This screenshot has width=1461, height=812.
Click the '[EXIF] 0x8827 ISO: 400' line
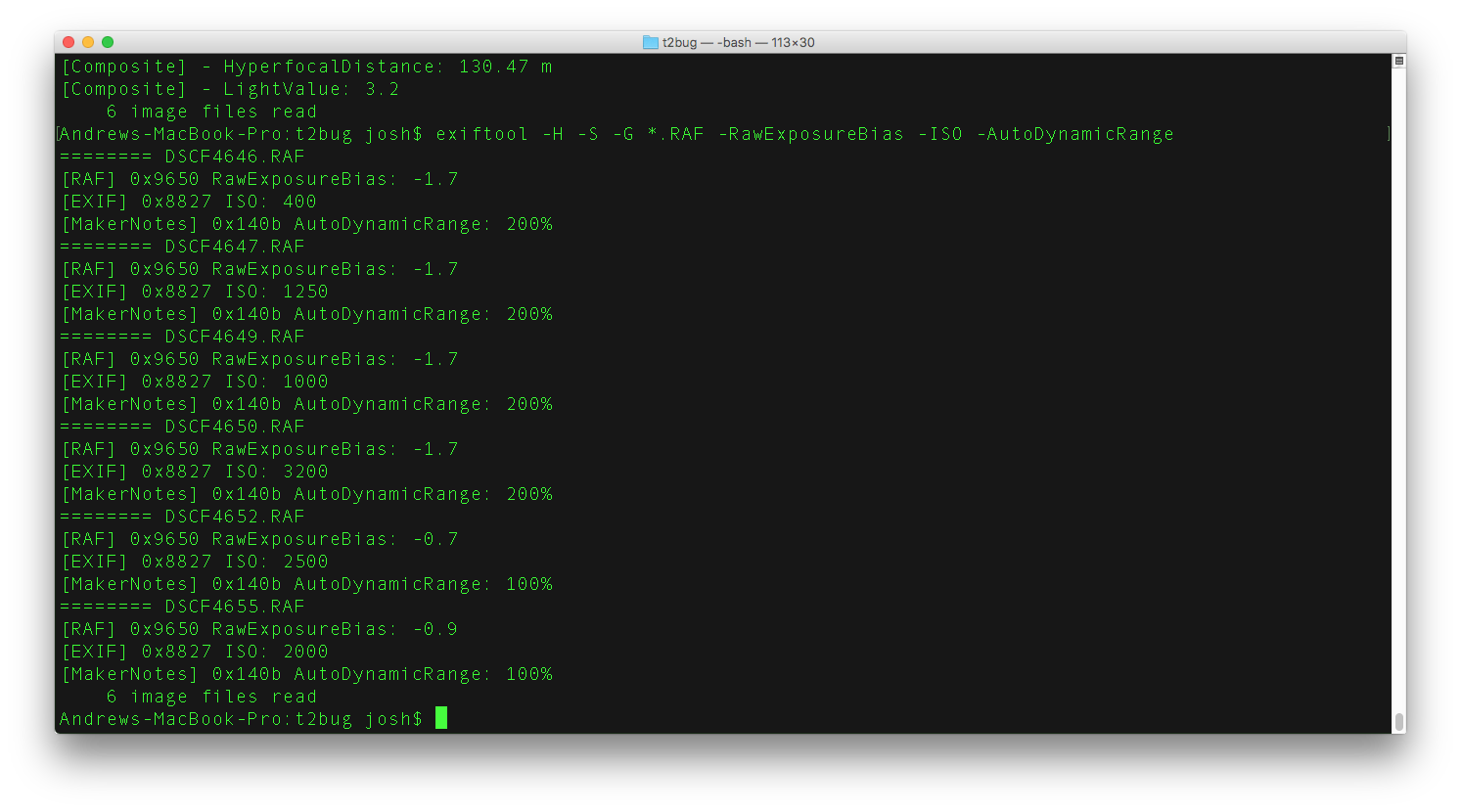coord(189,202)
